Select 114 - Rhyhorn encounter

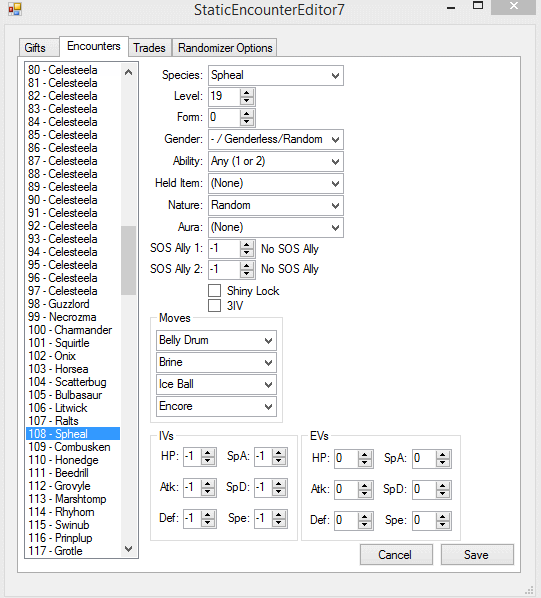click(73, 512)
